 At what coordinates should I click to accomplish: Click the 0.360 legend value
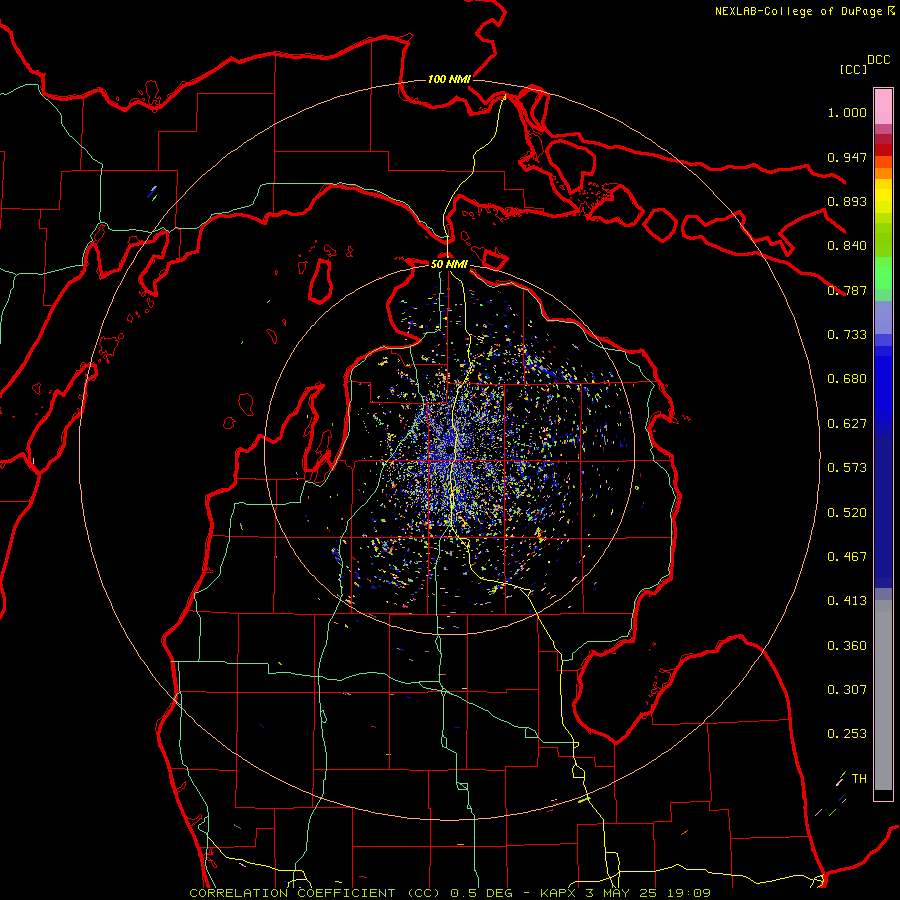point(847,646)
